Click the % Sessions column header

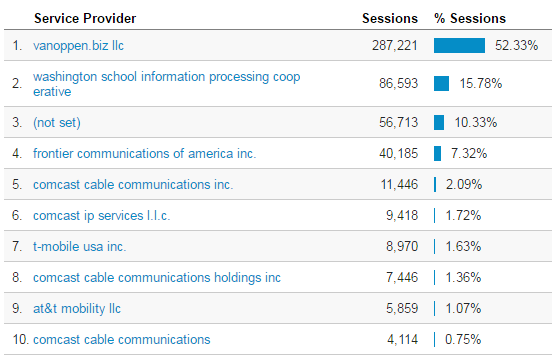[470, 18]
